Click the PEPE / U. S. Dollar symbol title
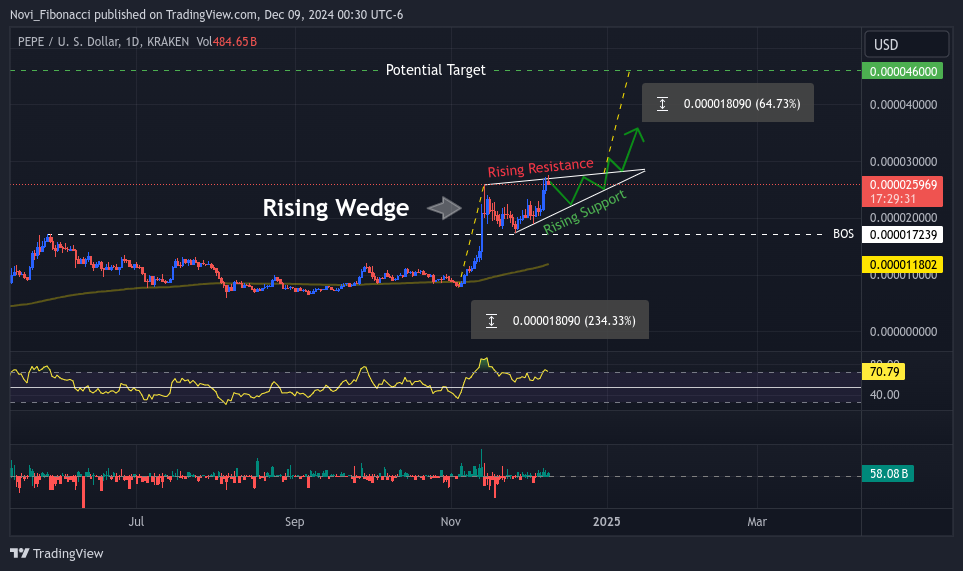Image resolution: width=963 pixels, height=571 pixels. [103, 42]
